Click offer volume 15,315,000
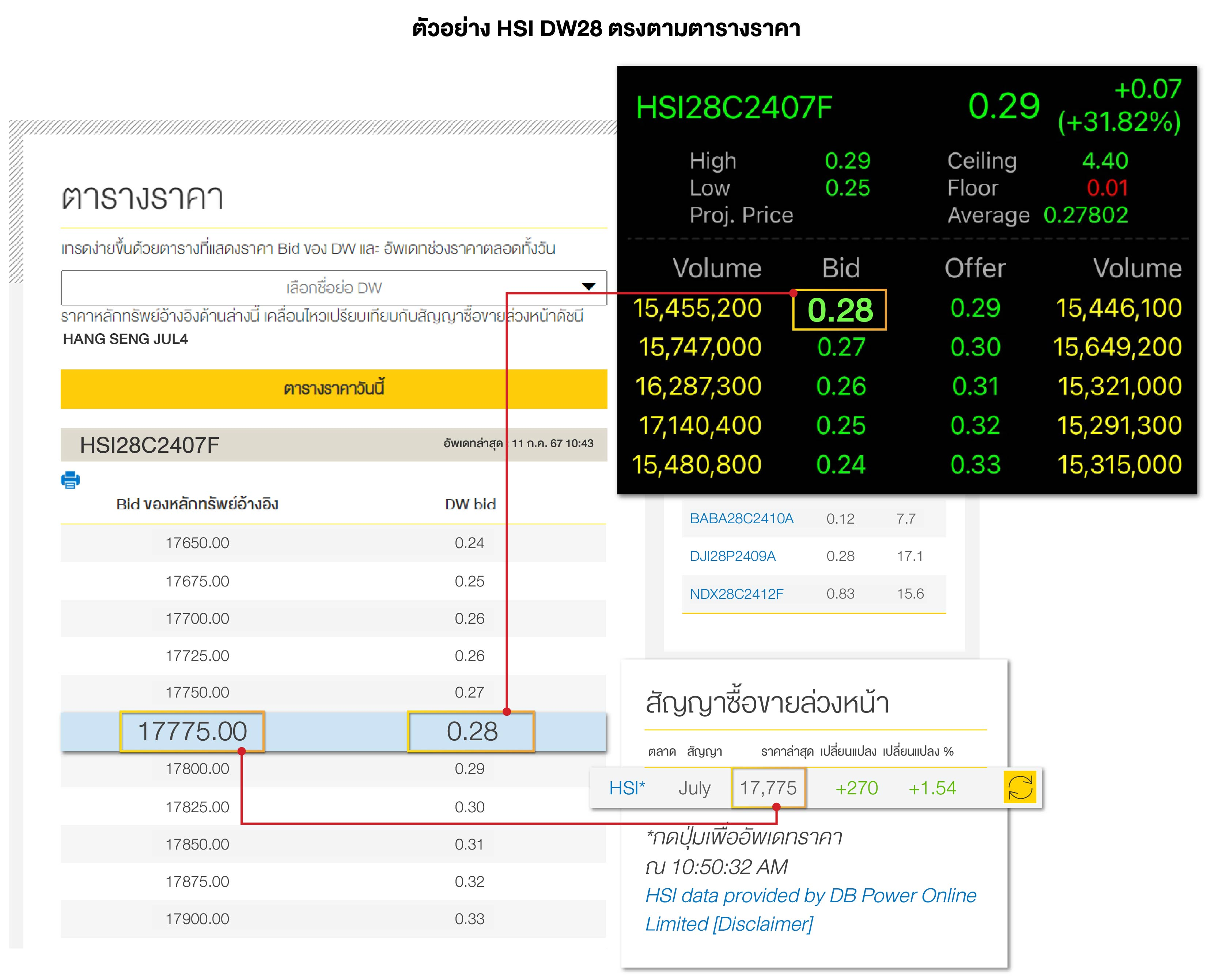Image resolution: width=1208 pixels, height=980 pixels. [x=1119, y=464]
